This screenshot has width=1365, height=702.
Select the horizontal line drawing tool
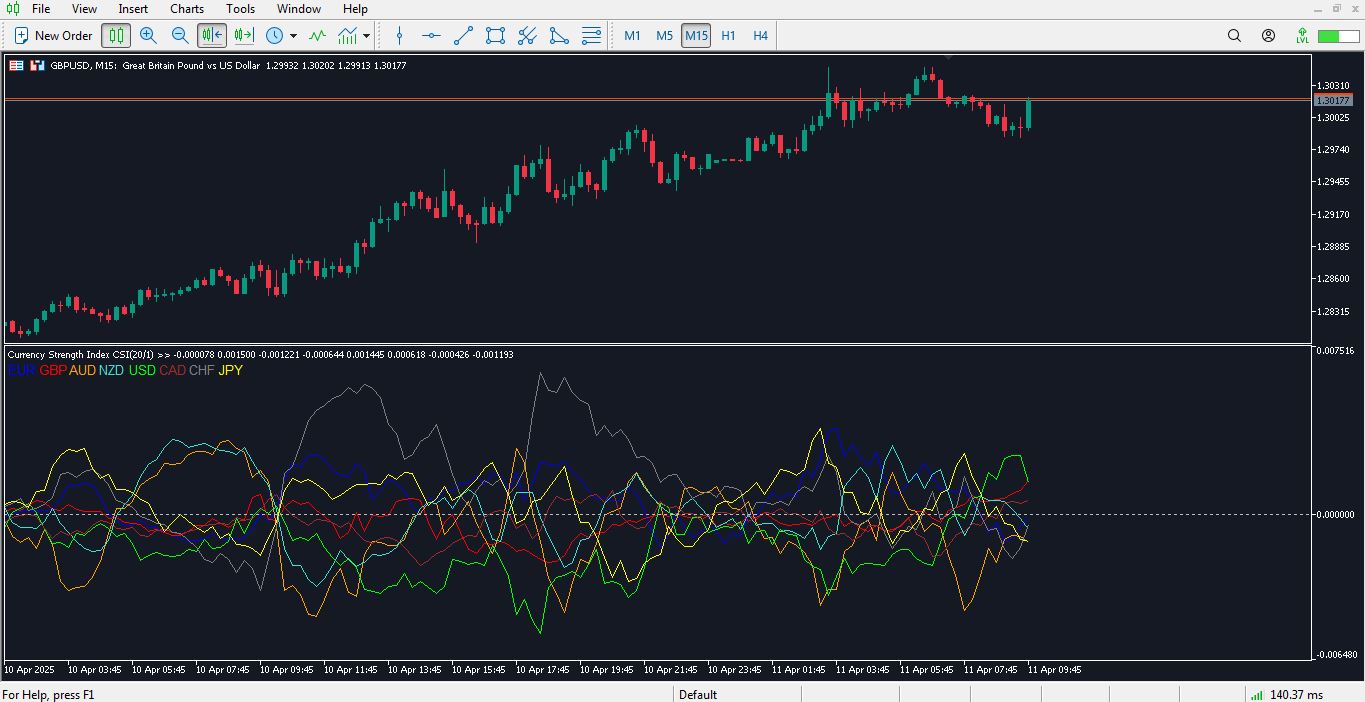click(431, 35)
